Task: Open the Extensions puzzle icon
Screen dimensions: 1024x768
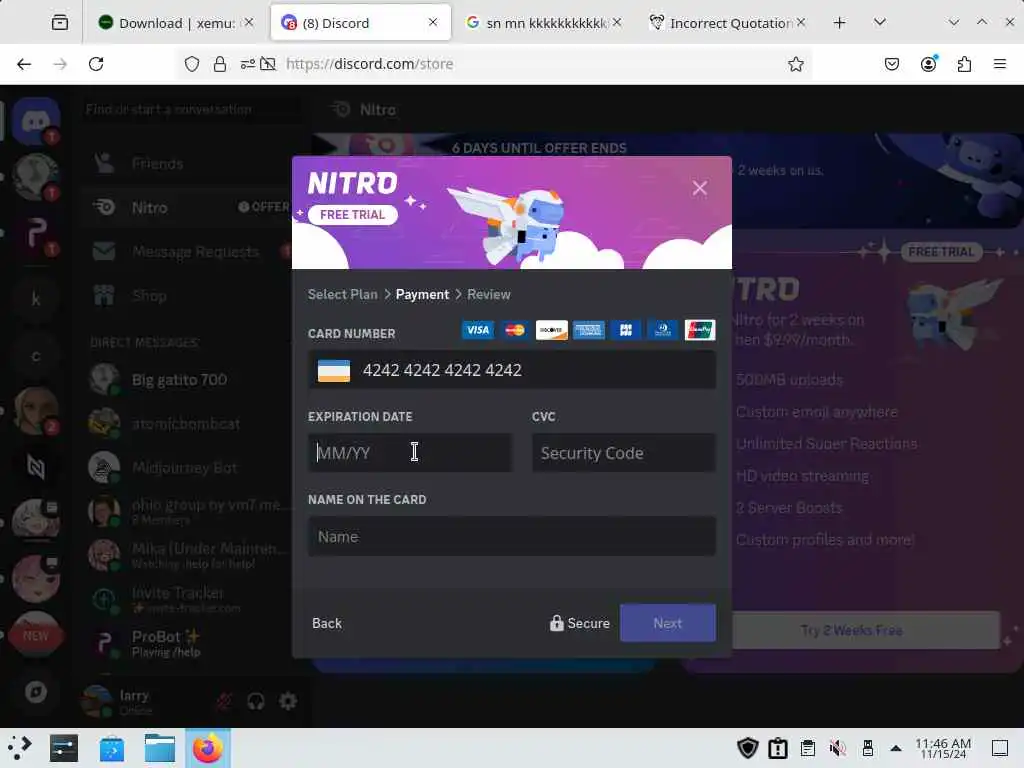Action: [x=964, y=64]
